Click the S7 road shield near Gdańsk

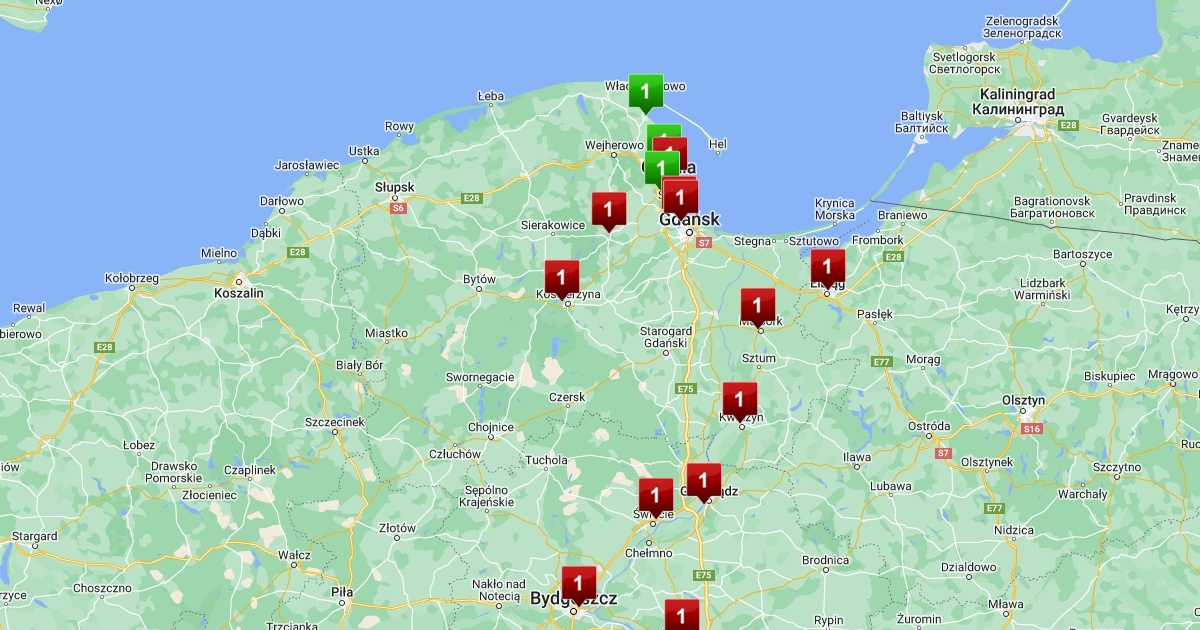tap(703, 243)
